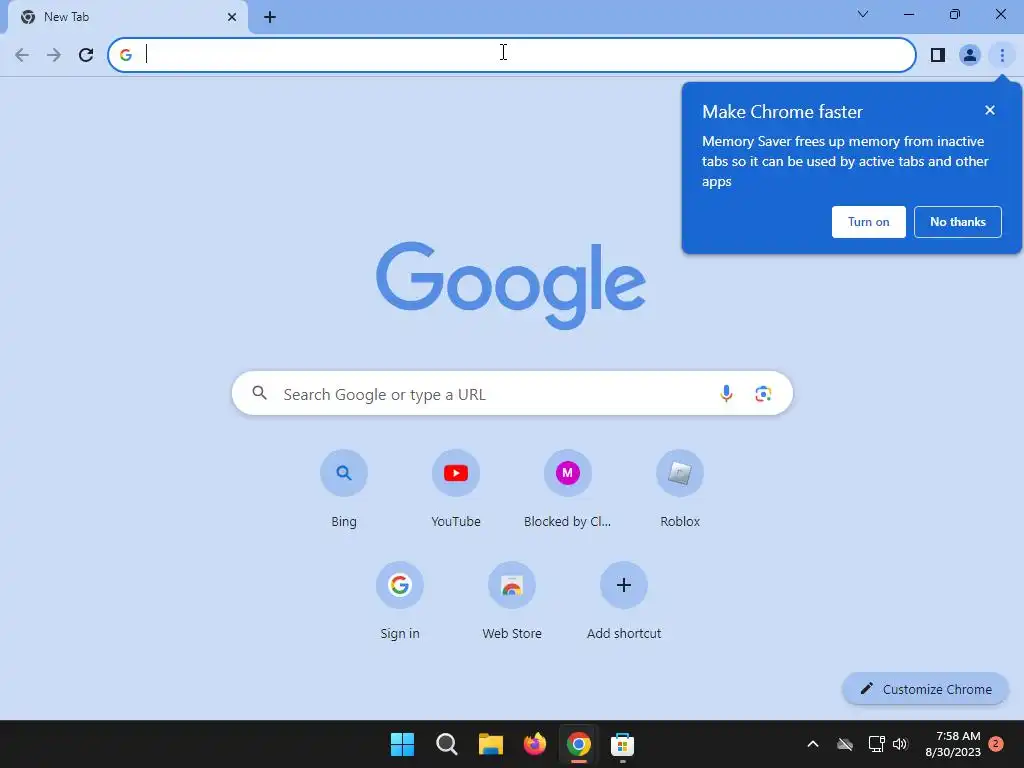Screen dimensions: 1024x768
Task: Open a new tab with plus button
Action: [270, 17]
